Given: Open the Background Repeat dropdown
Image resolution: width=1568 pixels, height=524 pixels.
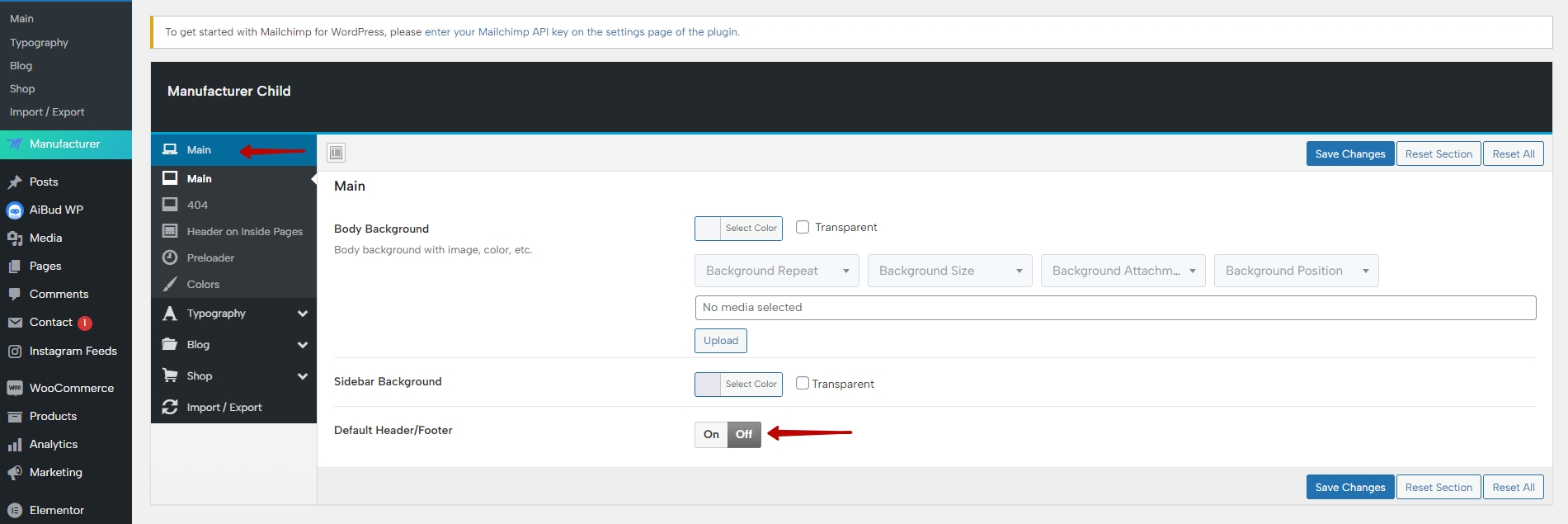Looking at the screenshot, I should [776, 271].
